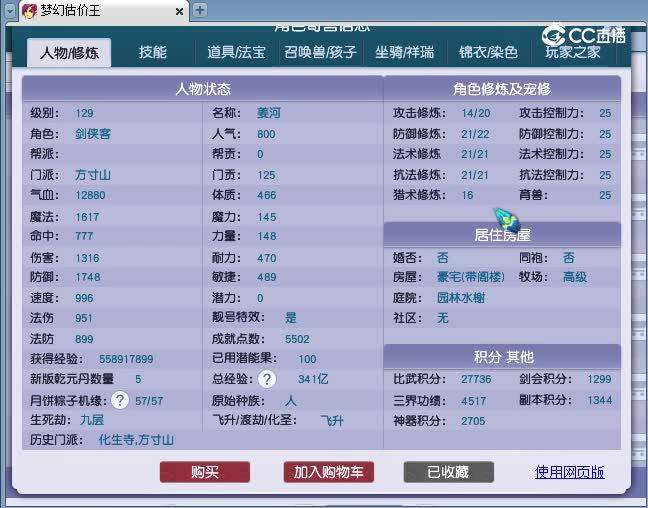Viewport: 648px width, 508px height.
Task: Click the 三界功绩 value 4517
Action: (x=474, y=401)
